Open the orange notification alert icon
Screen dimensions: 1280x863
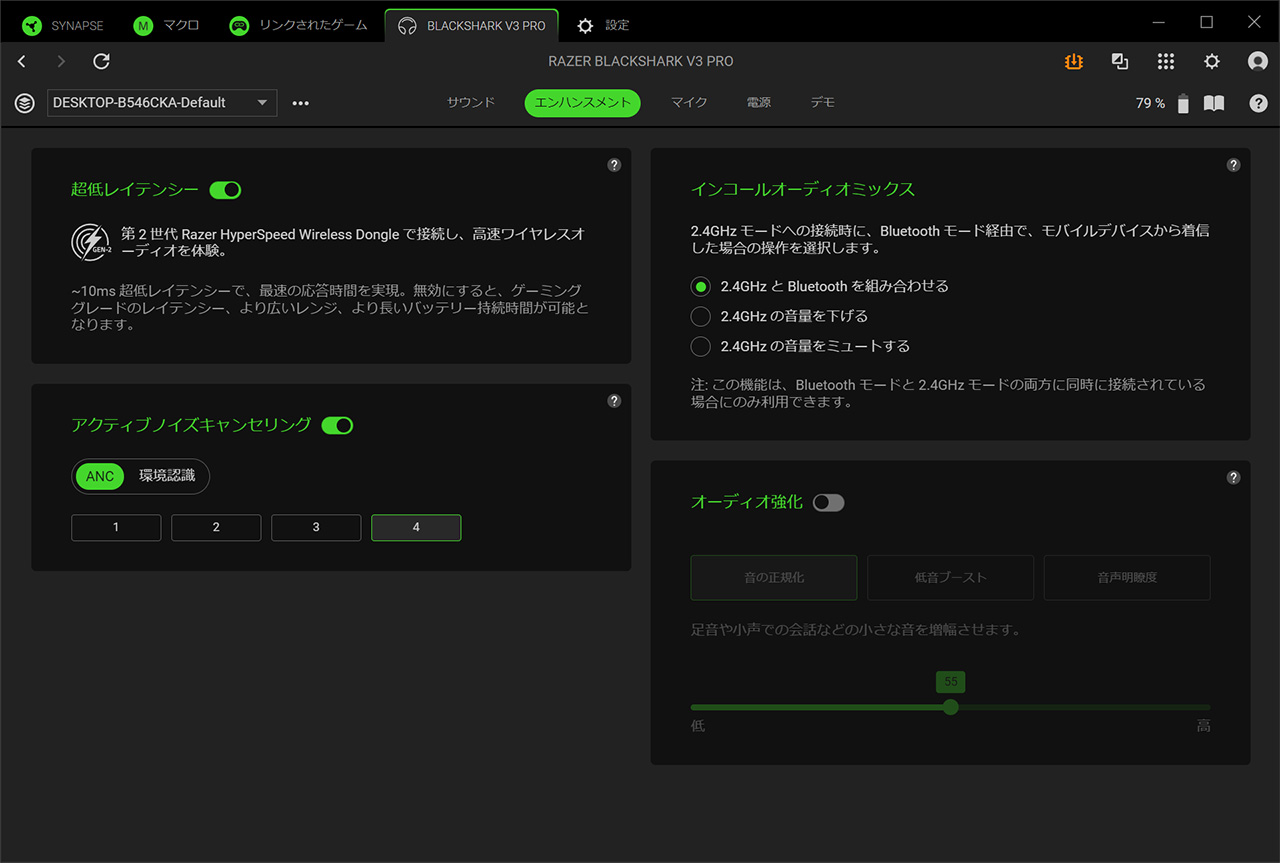pos(1073,62)
